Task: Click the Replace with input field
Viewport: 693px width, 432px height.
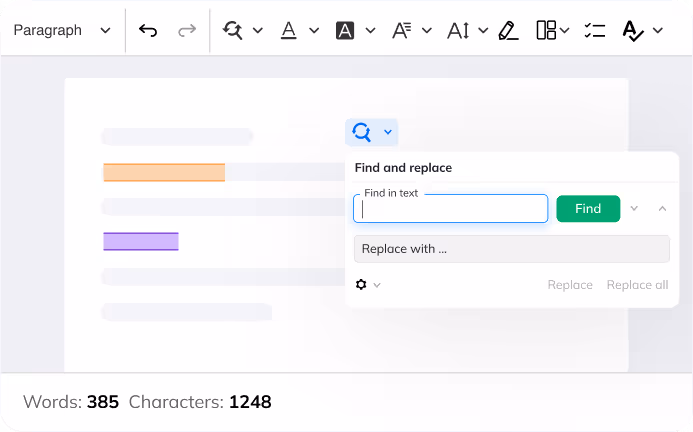Action: 511,249
